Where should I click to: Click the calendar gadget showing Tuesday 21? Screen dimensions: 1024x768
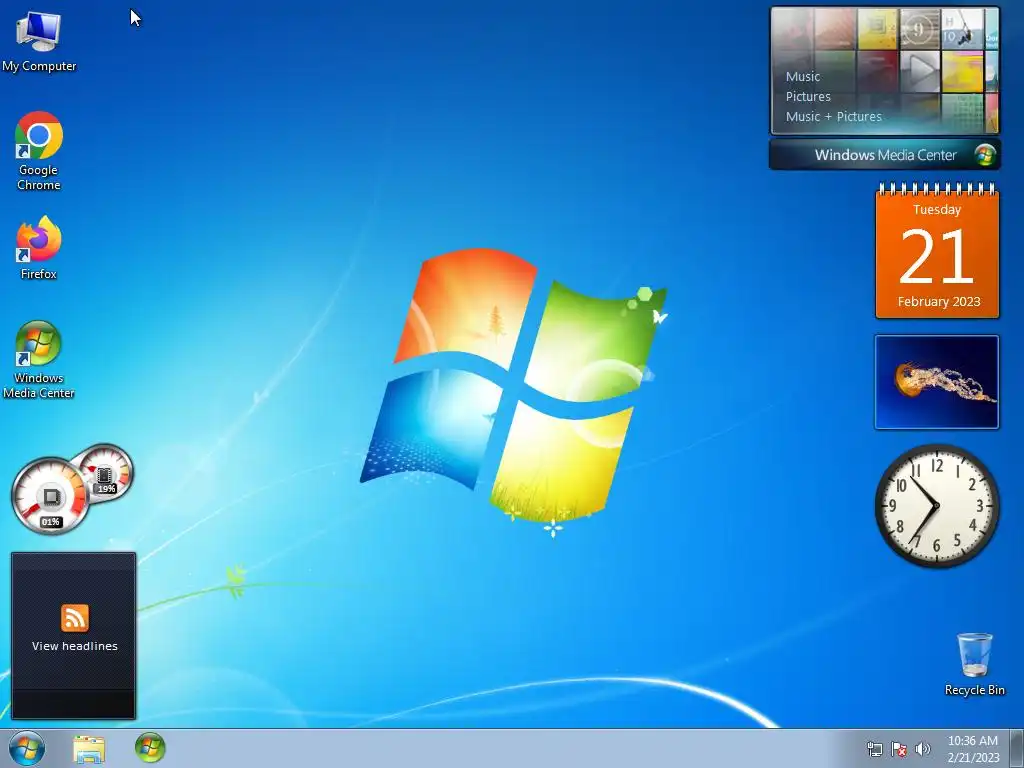(x=937, y=252)
